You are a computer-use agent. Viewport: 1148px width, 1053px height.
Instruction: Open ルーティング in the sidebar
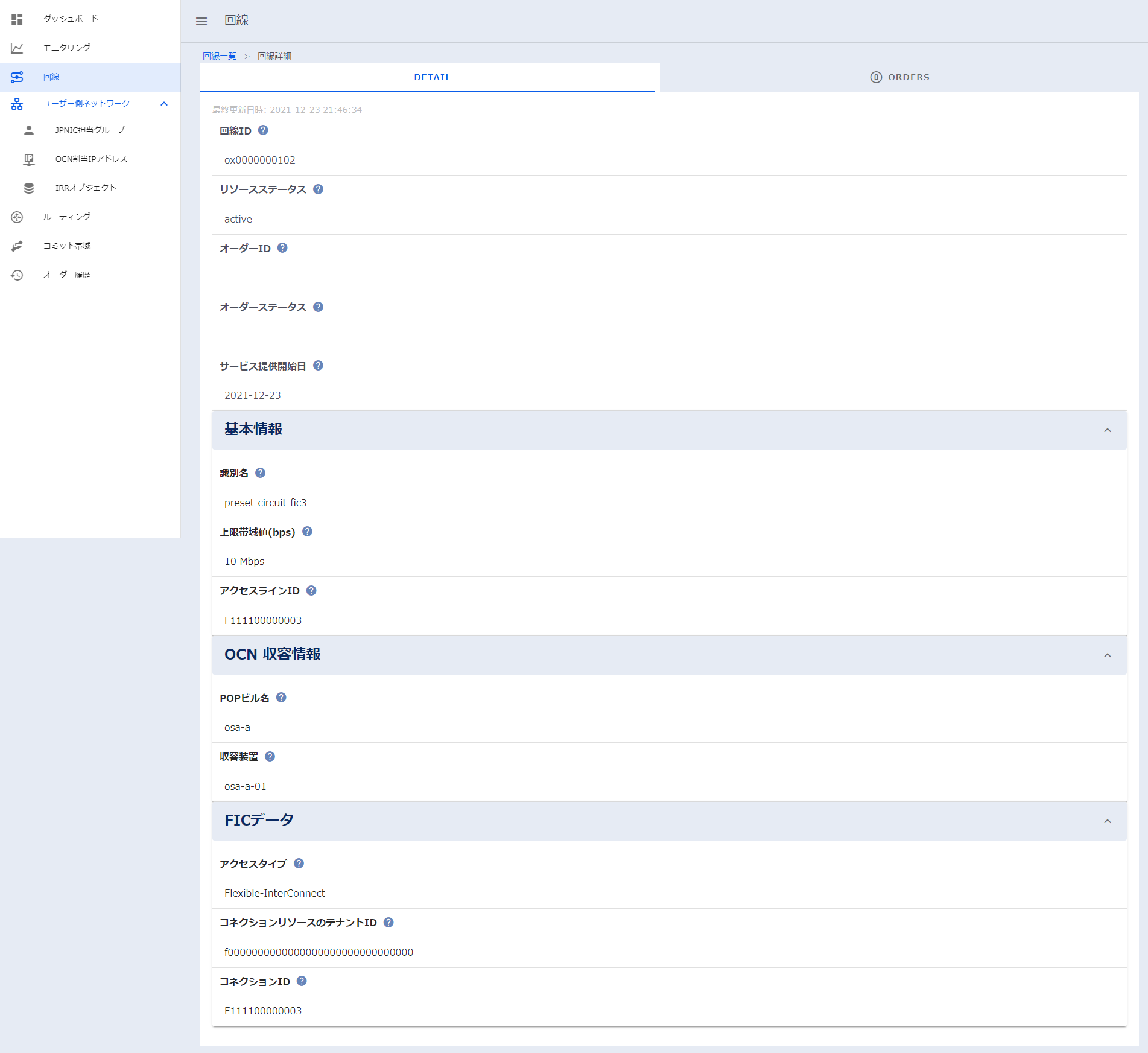coord(66,217)
